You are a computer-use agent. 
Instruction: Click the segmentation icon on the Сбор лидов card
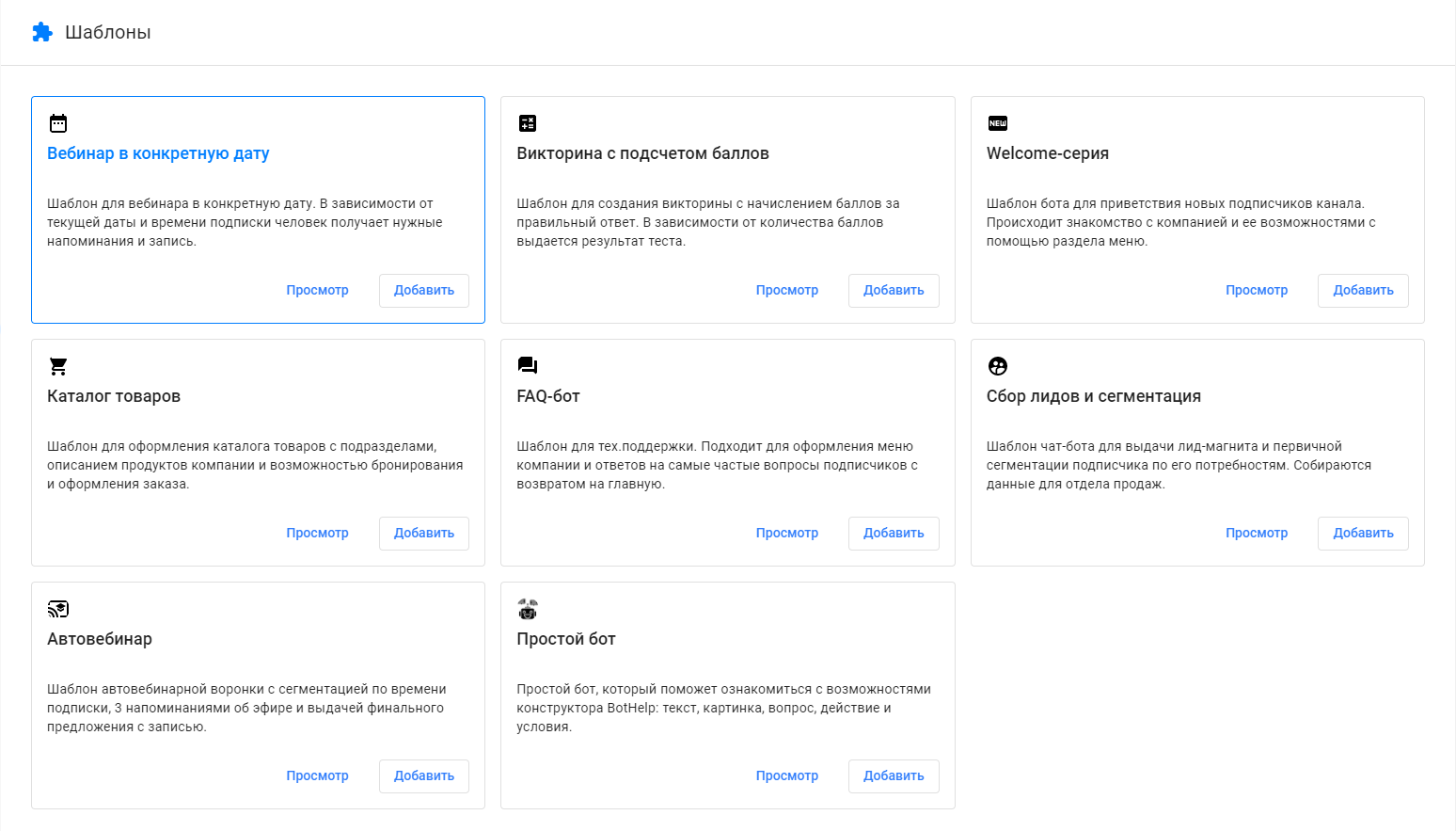(997, 366)
